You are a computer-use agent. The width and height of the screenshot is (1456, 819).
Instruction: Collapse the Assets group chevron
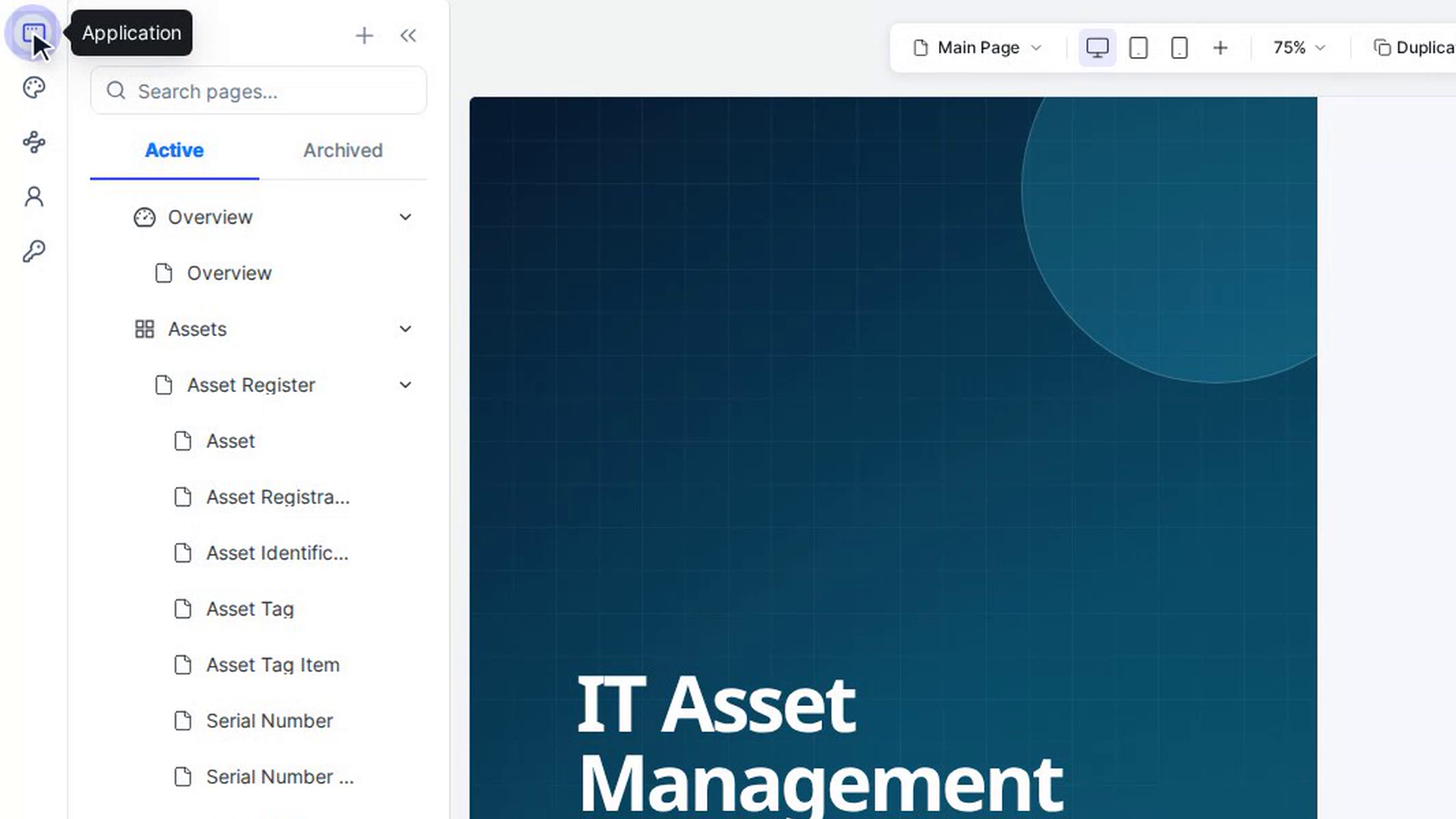[x=406, y=329]
